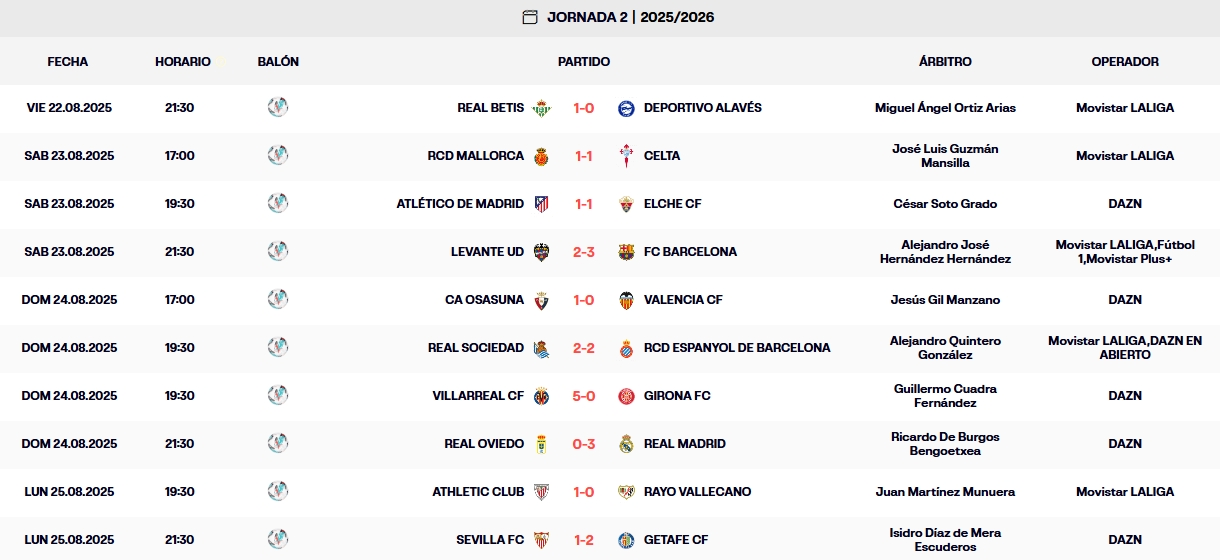Click the Atlético de Madrid crest
Viewport: 1220px width, 560px height.
click(x=541, y=204)
